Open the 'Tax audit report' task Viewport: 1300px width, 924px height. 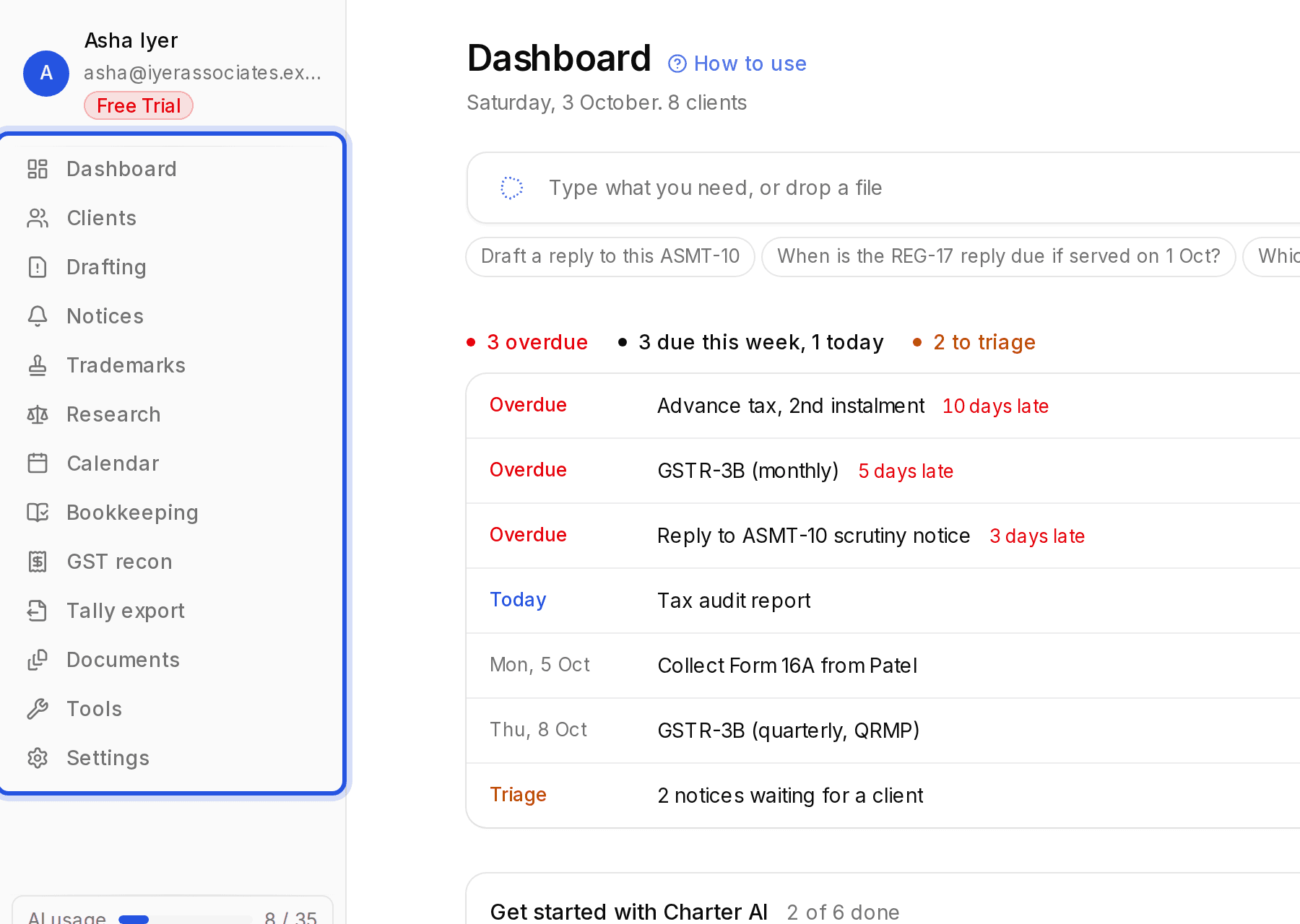pyautogui.click(x=883, y=601)
